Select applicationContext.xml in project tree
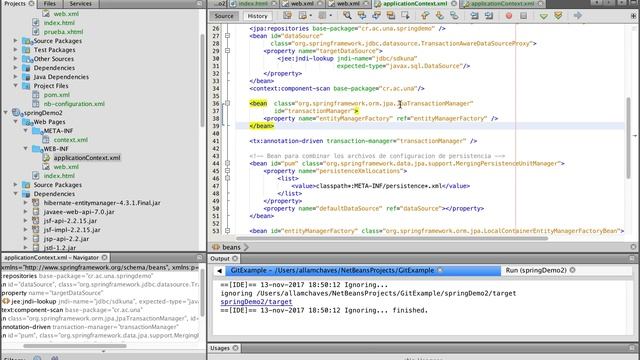Screen dimensions: 640x360 tap(87, 158)
